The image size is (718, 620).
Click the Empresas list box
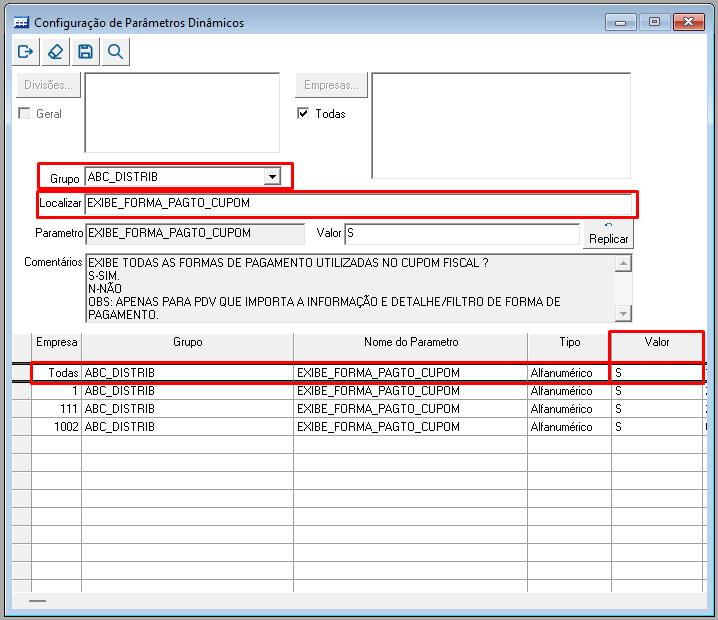click(x=501, y=125)
